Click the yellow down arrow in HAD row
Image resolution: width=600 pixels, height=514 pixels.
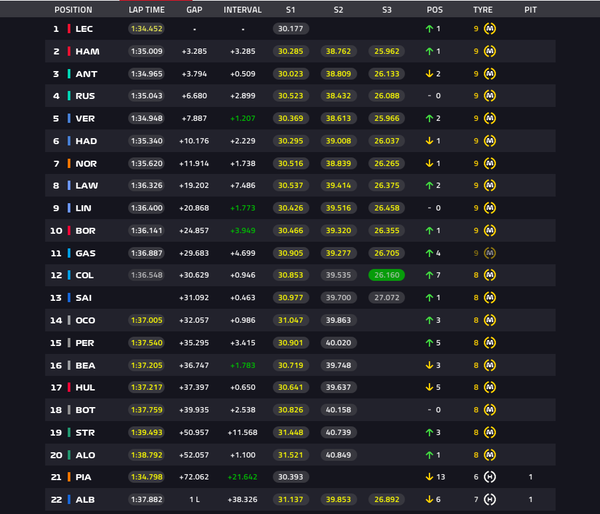[x=429, y=141]
